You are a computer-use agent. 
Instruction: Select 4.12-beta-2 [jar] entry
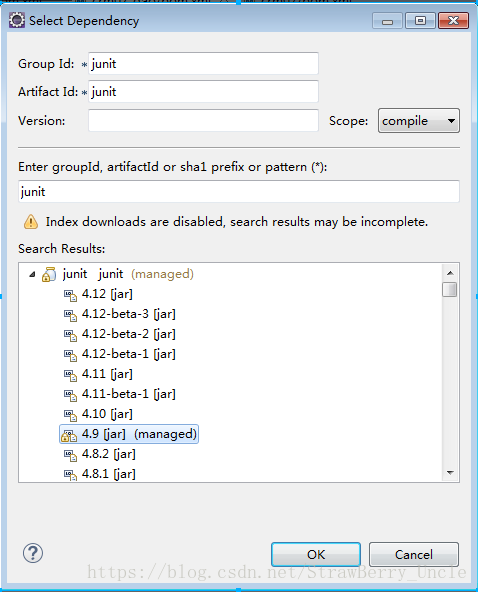pyautogui.click(x=129, y=334)
